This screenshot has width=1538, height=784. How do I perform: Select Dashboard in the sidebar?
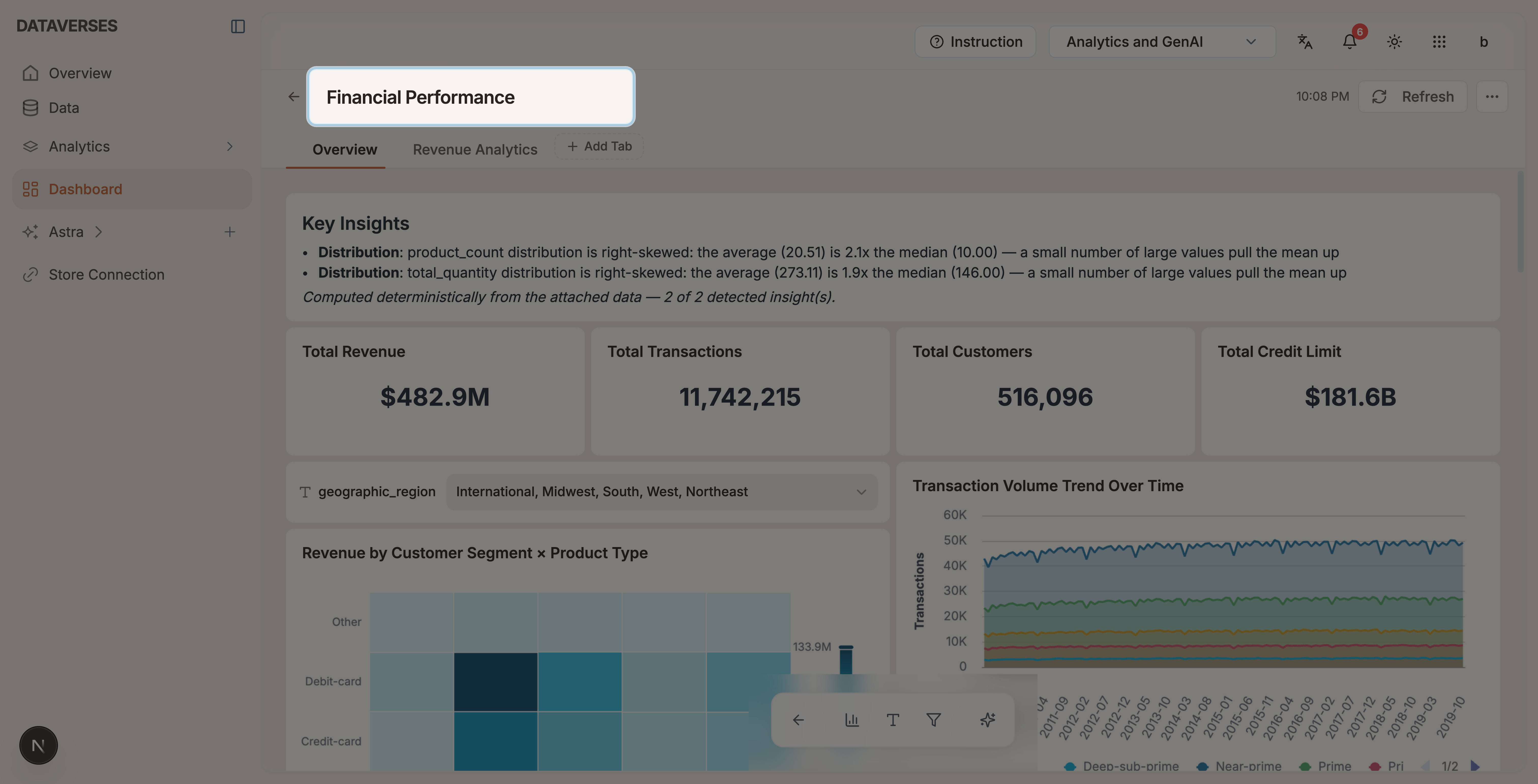tap(132, 189)
